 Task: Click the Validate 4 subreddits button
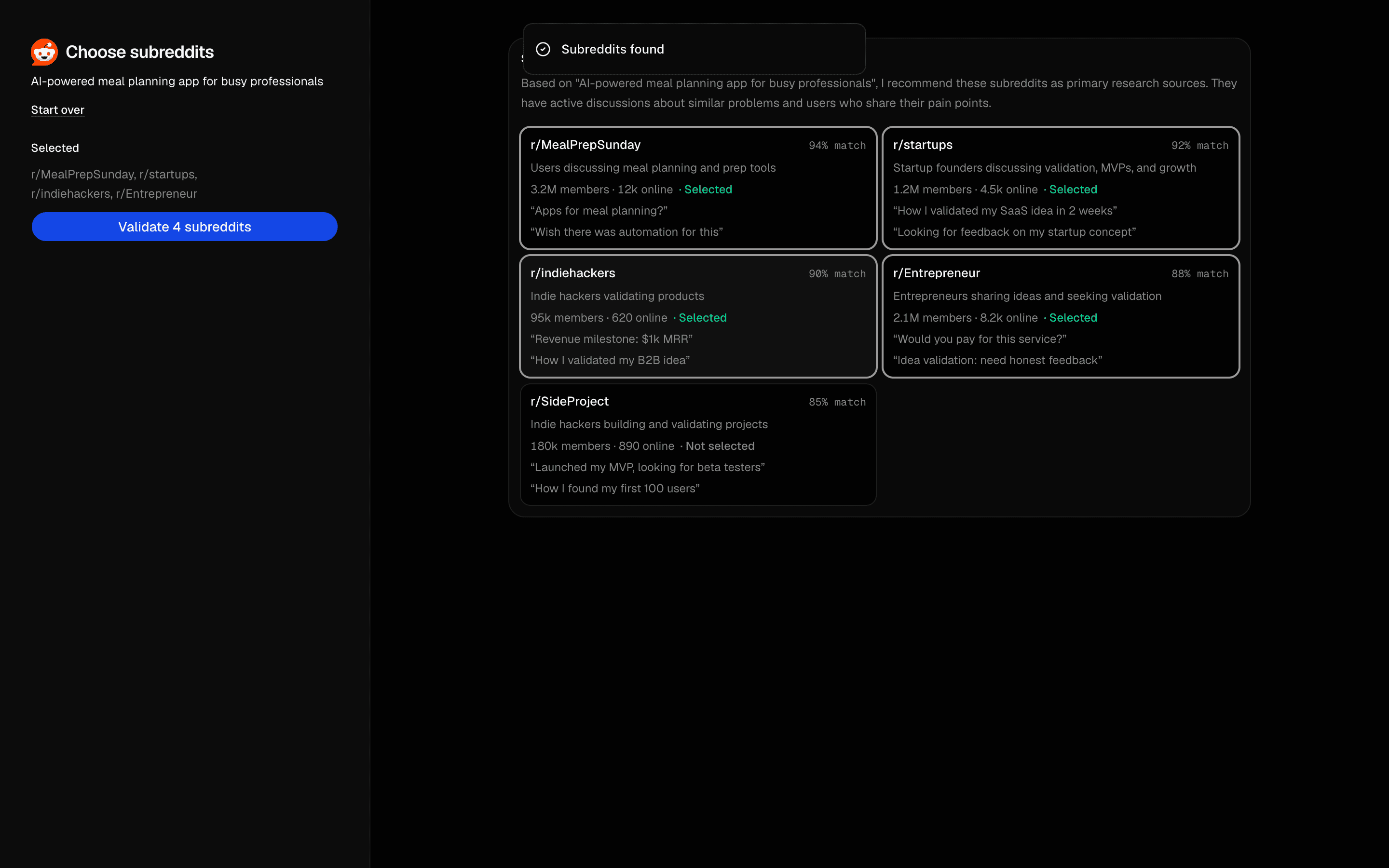184,227
